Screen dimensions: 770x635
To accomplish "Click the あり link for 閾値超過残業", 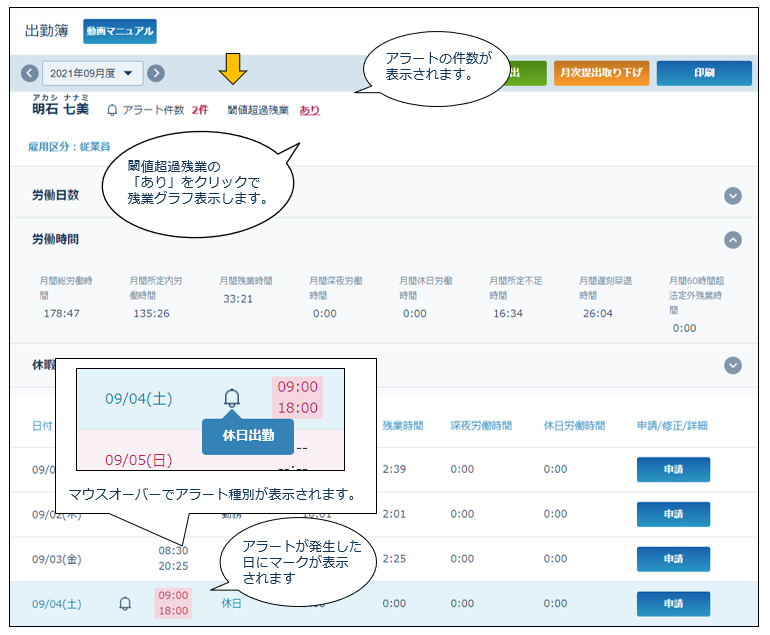I will [x=309, y=110].
